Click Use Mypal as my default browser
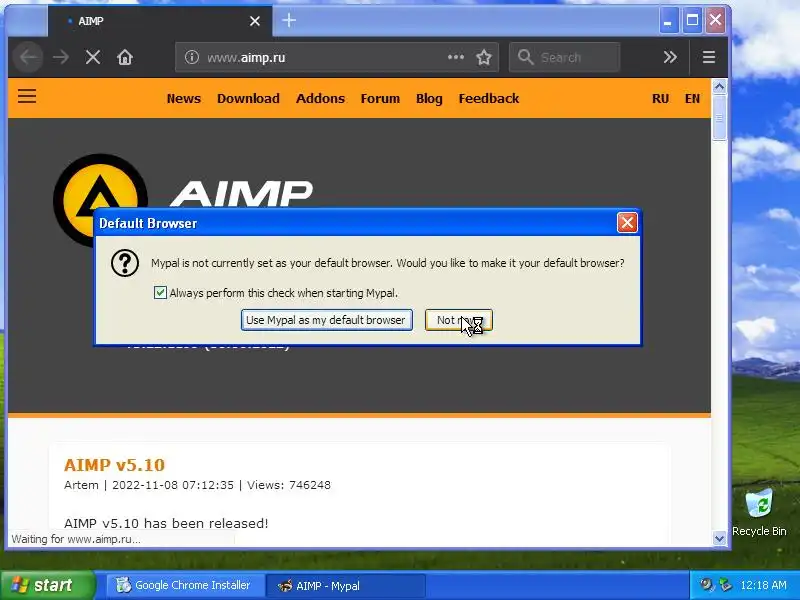The height and width of the screenshot is (600, 800). 327,320
